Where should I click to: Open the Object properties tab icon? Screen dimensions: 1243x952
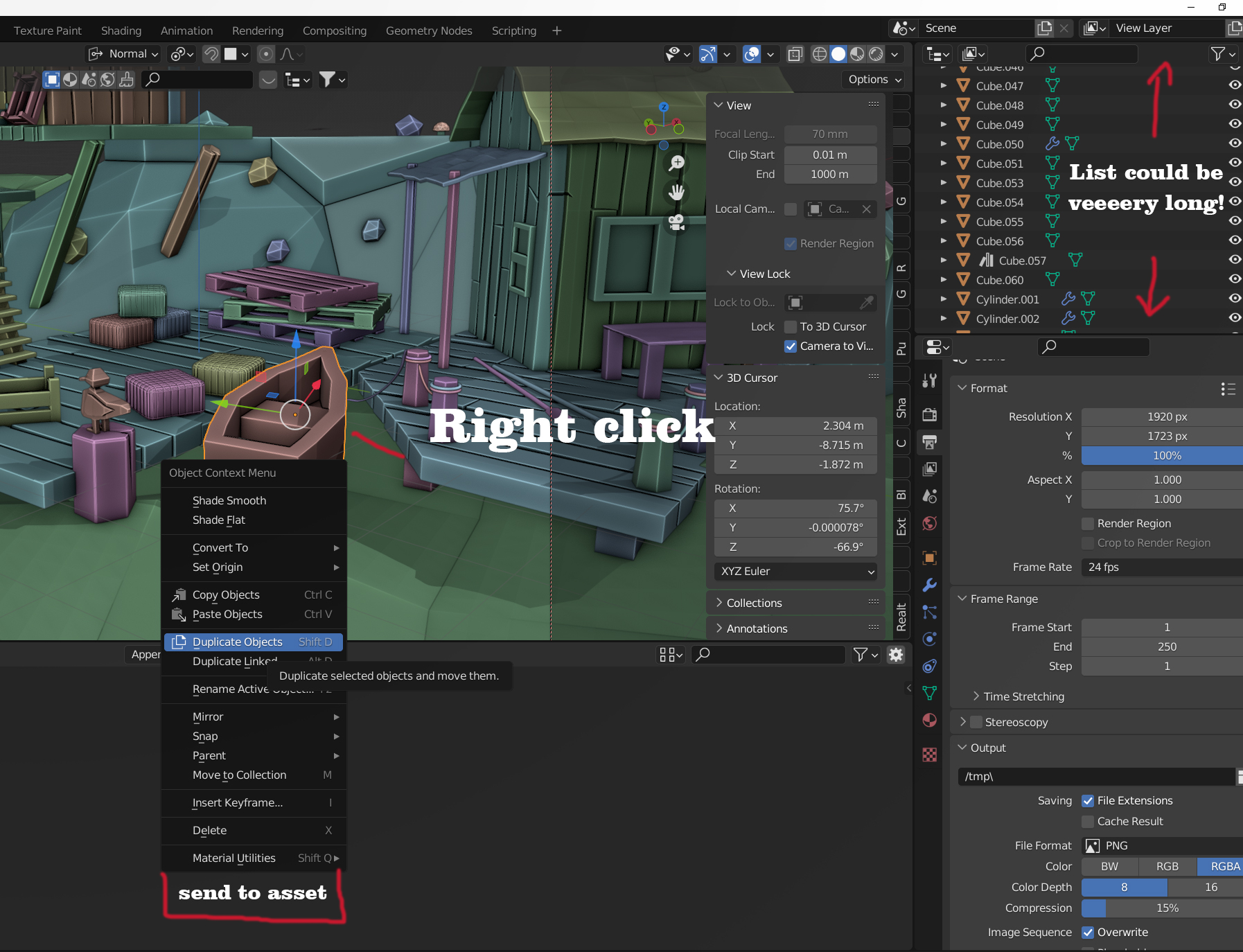tap(930, 558)
